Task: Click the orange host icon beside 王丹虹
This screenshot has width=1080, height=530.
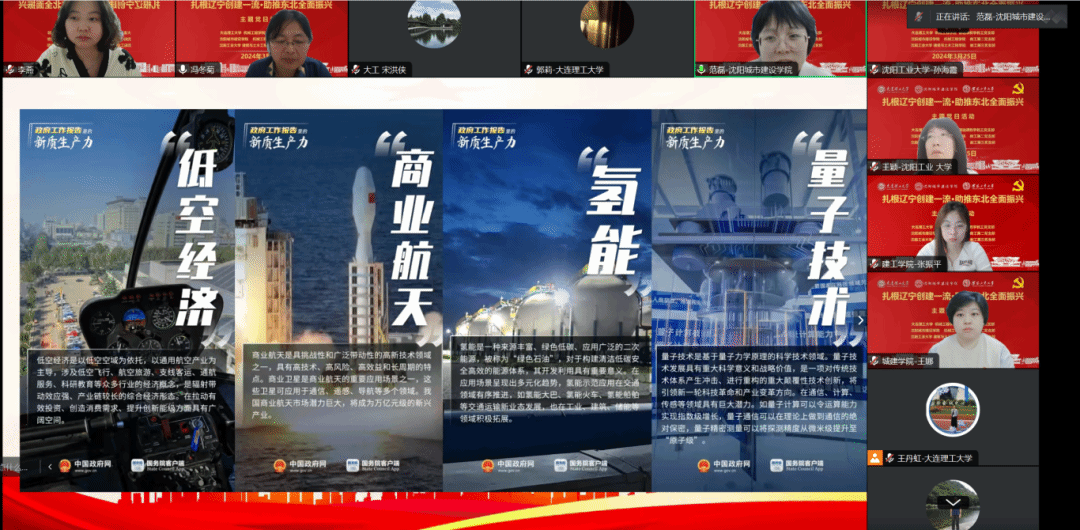Action: click(875, 458)
